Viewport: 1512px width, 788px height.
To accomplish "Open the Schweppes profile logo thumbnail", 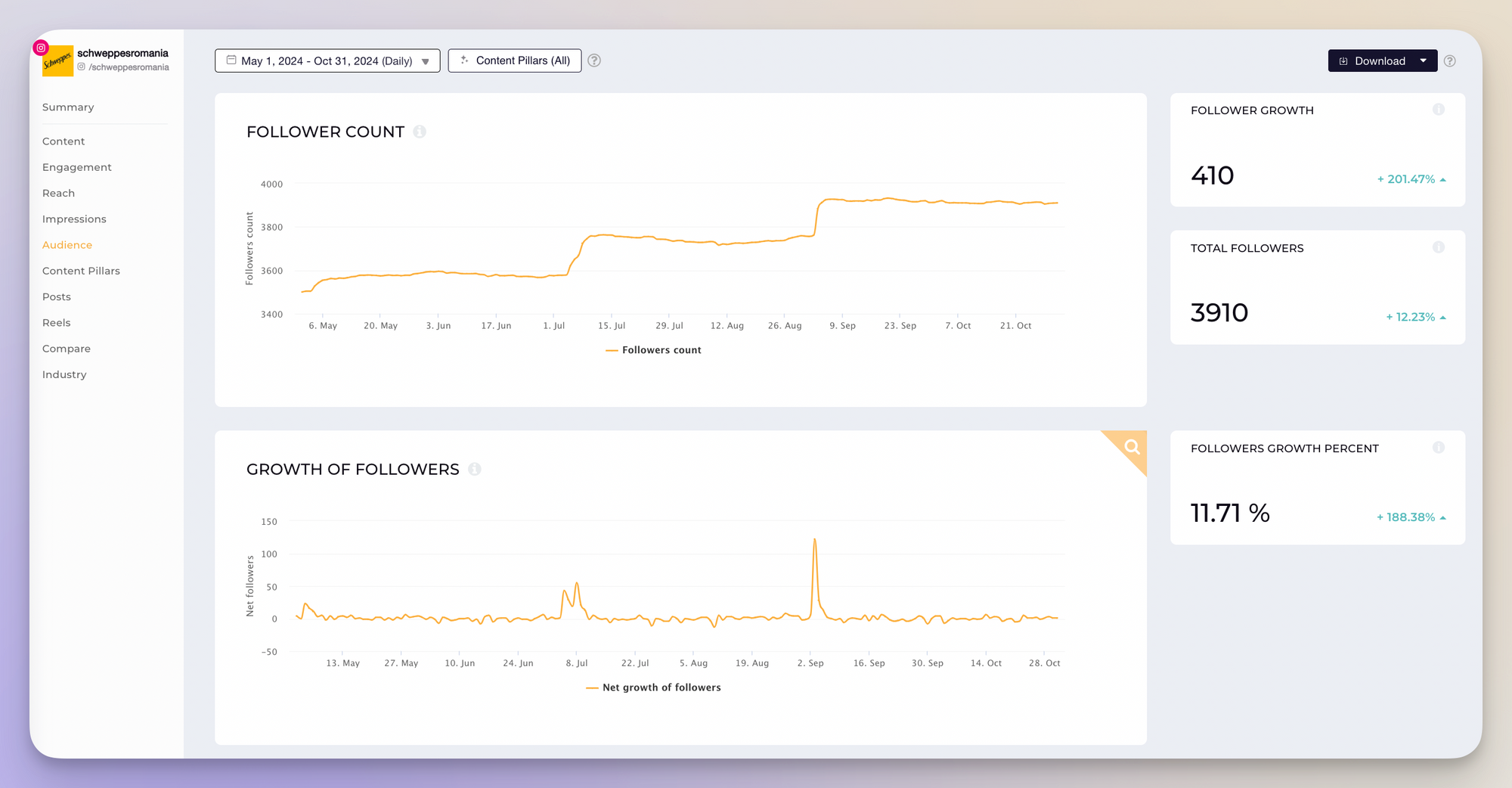I will [58, 61].
